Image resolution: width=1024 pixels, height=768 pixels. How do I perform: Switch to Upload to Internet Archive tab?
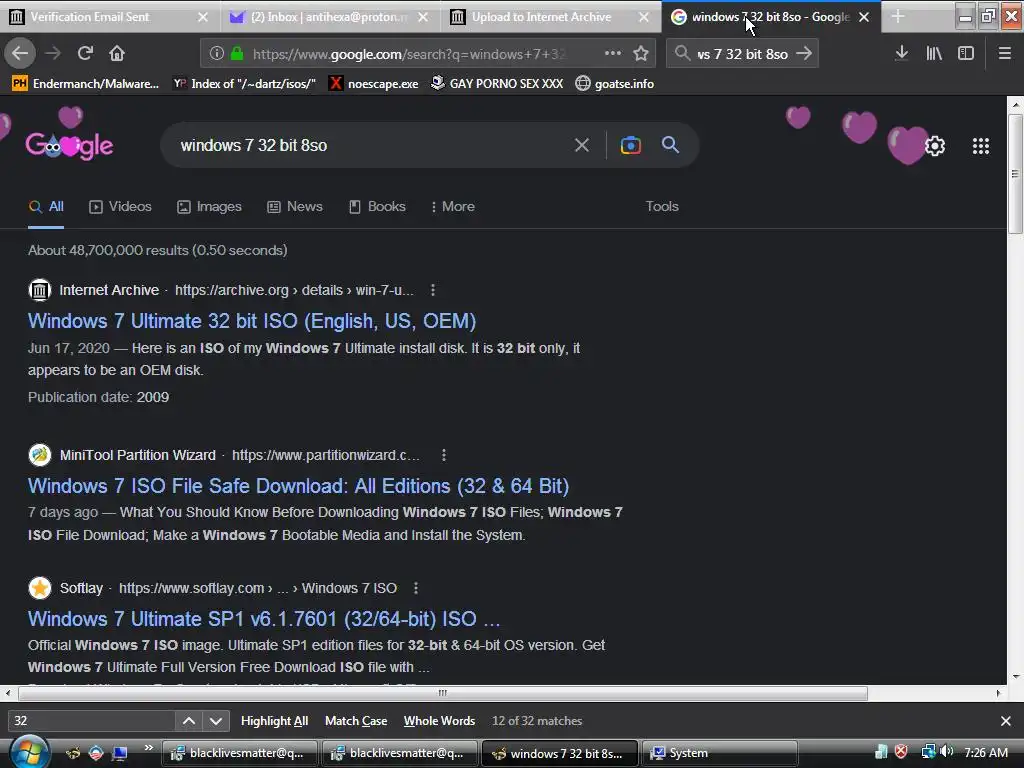tap(550, 17)
